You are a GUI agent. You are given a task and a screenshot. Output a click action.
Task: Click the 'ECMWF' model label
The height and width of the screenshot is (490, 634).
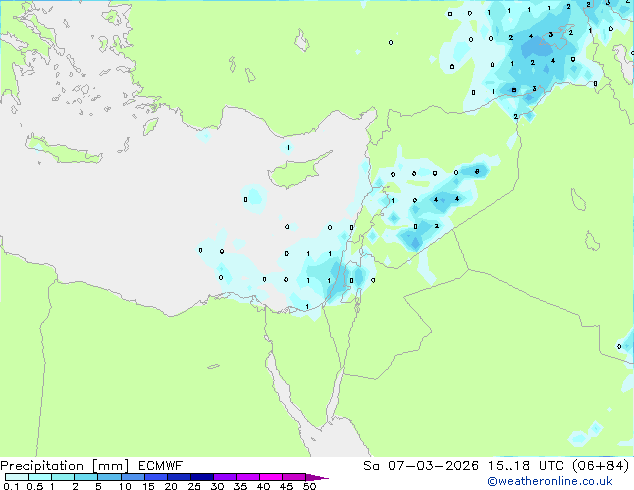coord(161,466)
